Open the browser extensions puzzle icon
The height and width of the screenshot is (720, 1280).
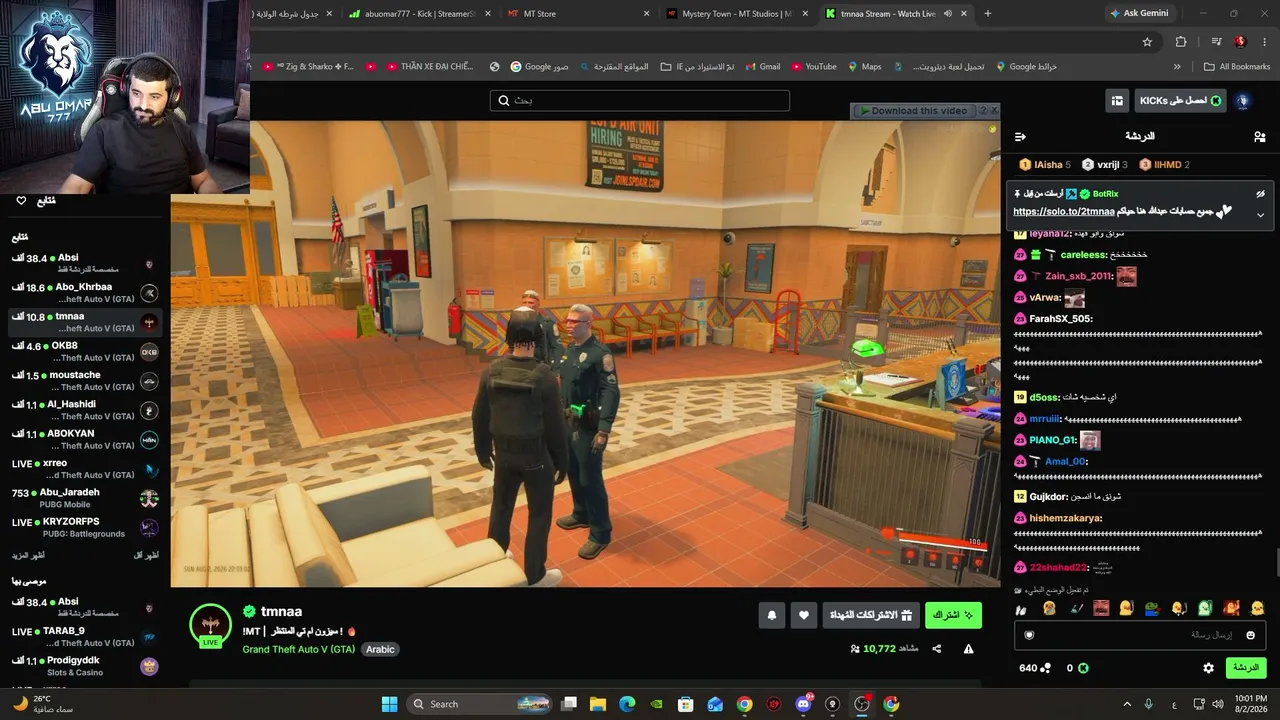[1181, 42]
